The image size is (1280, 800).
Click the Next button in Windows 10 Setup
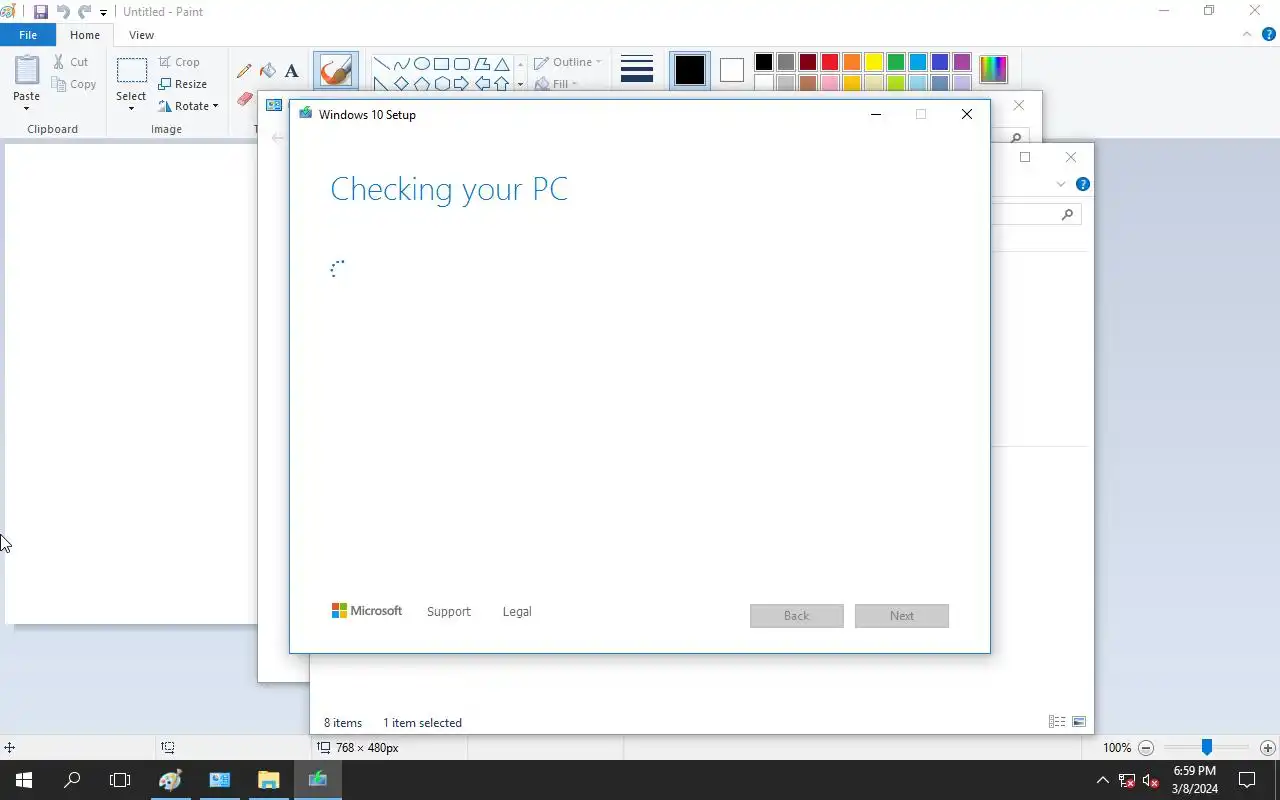point(902,616)
